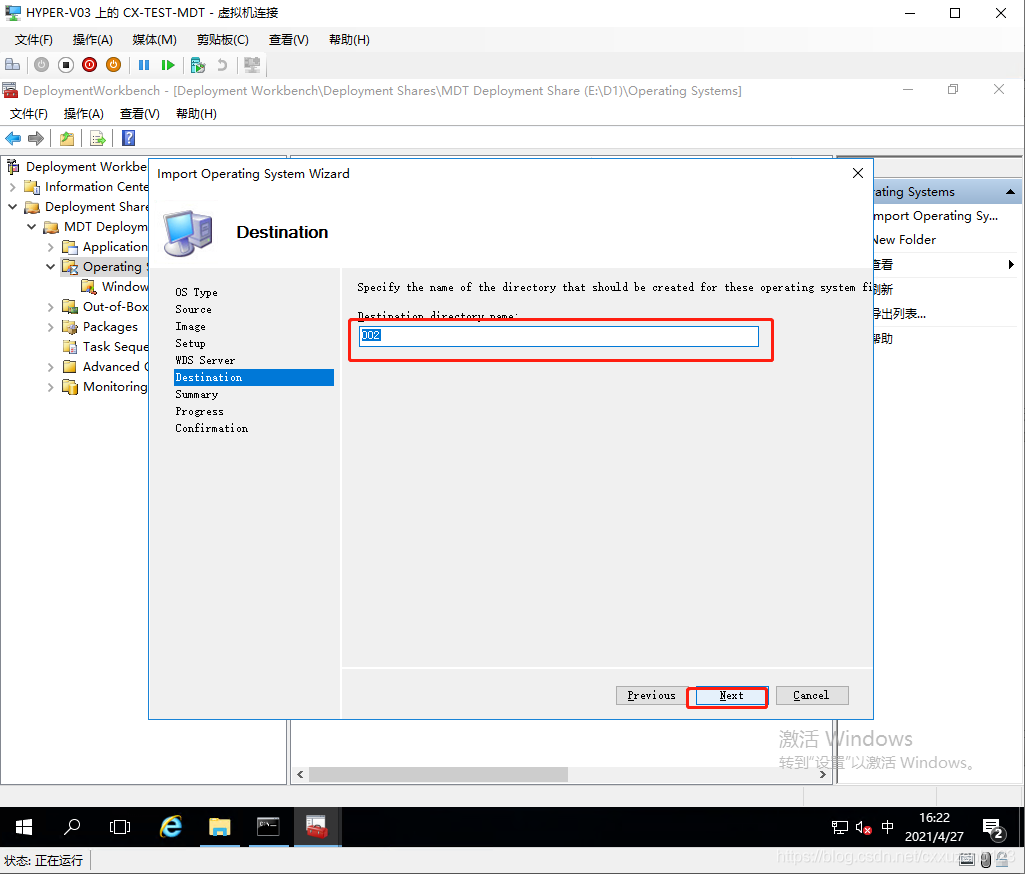Open VM connection 操作(A) menu
Viewport: 1025px width, 875px height.
[x=92, y=40]
